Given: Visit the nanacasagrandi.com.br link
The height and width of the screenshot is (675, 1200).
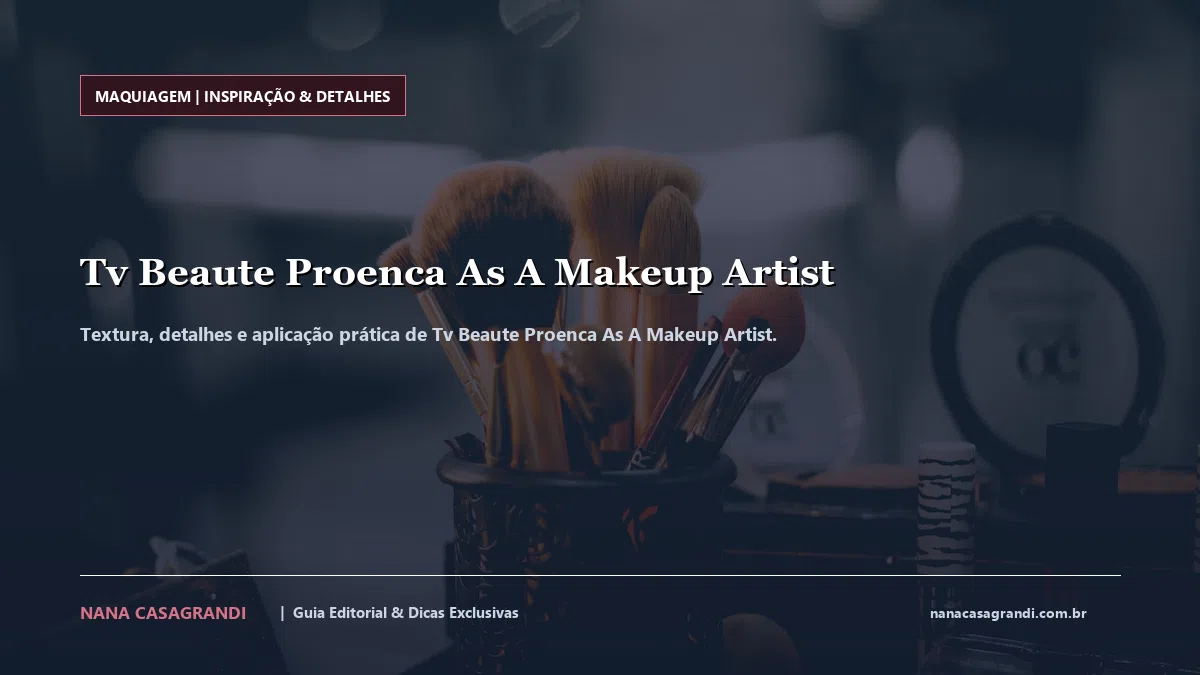Looking at the screenshot, I should (1008, 613).
